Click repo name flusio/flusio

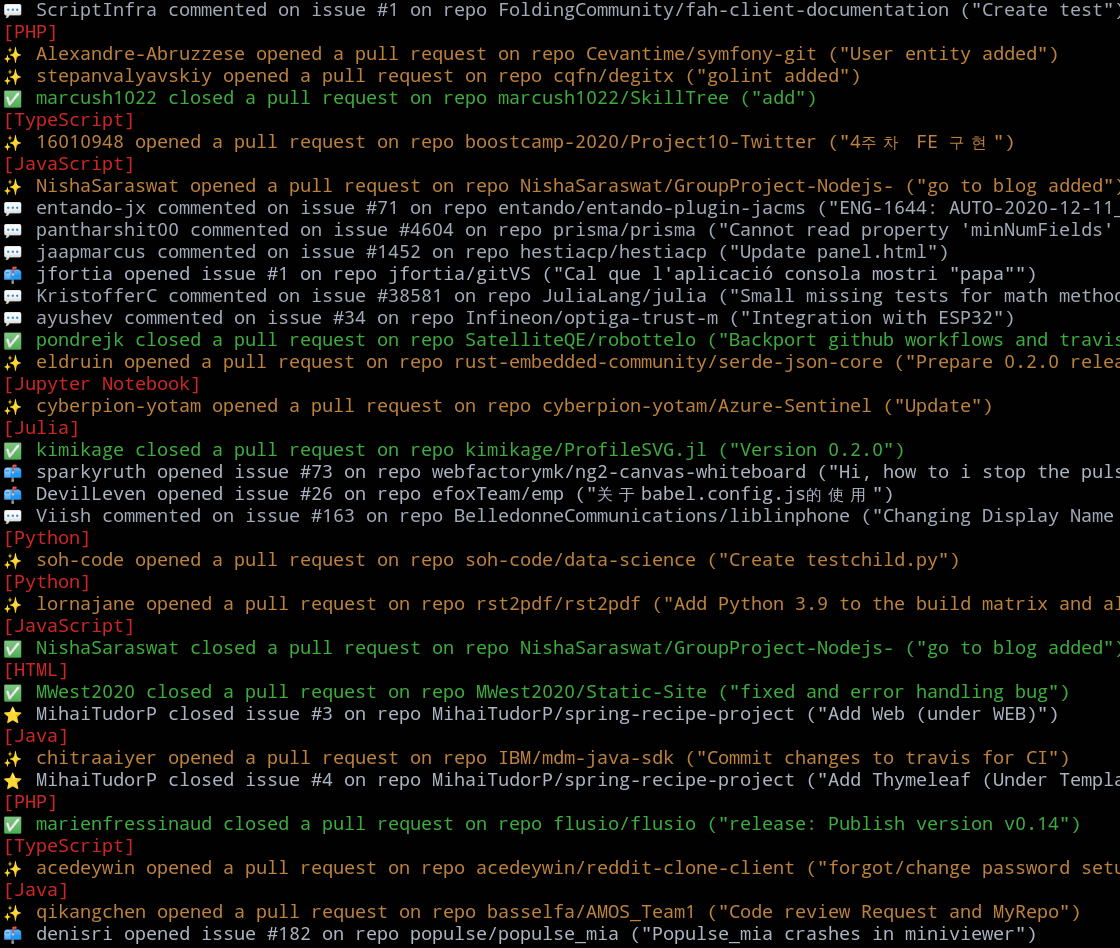624,824
